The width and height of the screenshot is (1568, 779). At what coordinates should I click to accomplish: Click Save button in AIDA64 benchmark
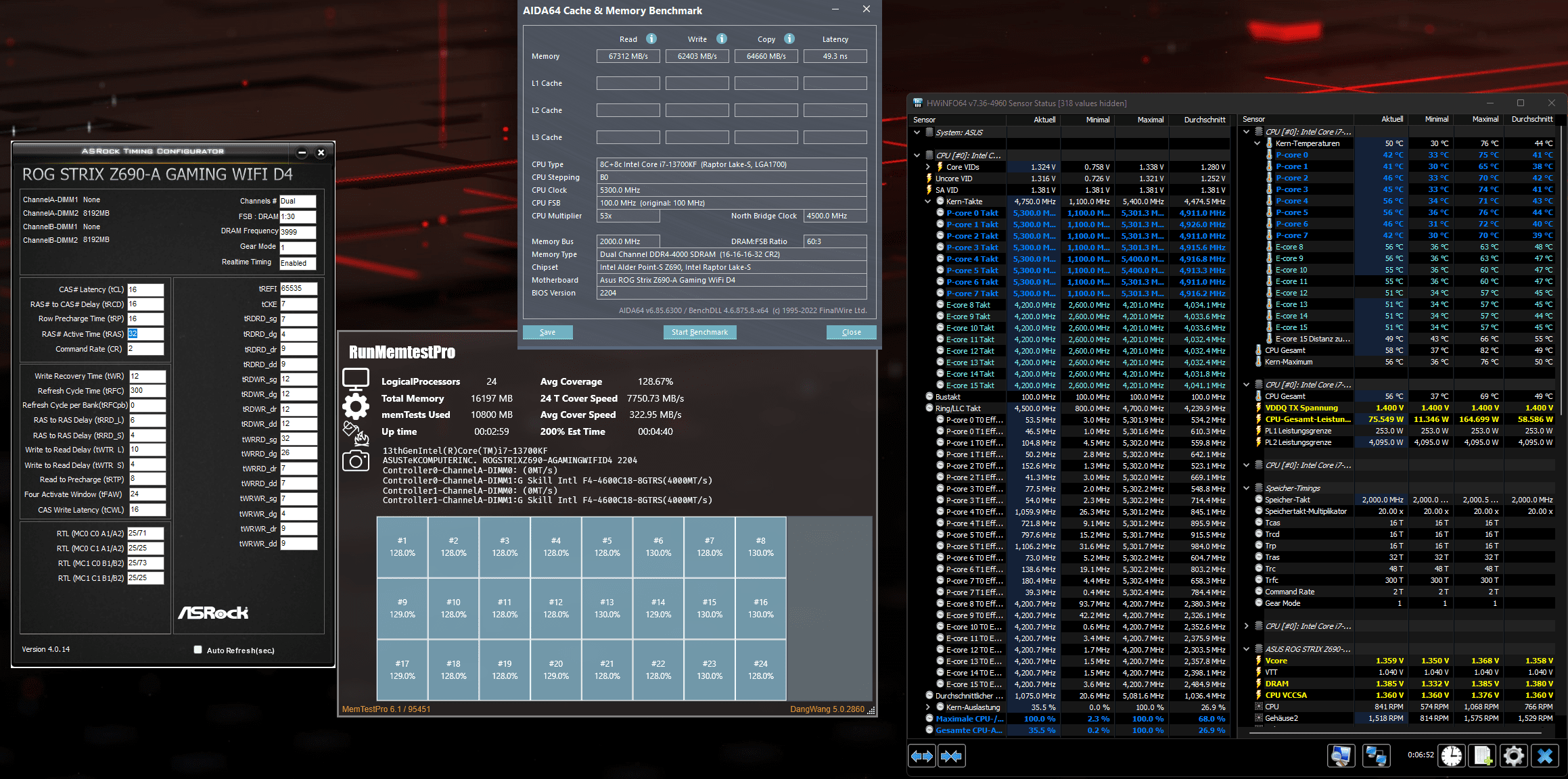547,332
